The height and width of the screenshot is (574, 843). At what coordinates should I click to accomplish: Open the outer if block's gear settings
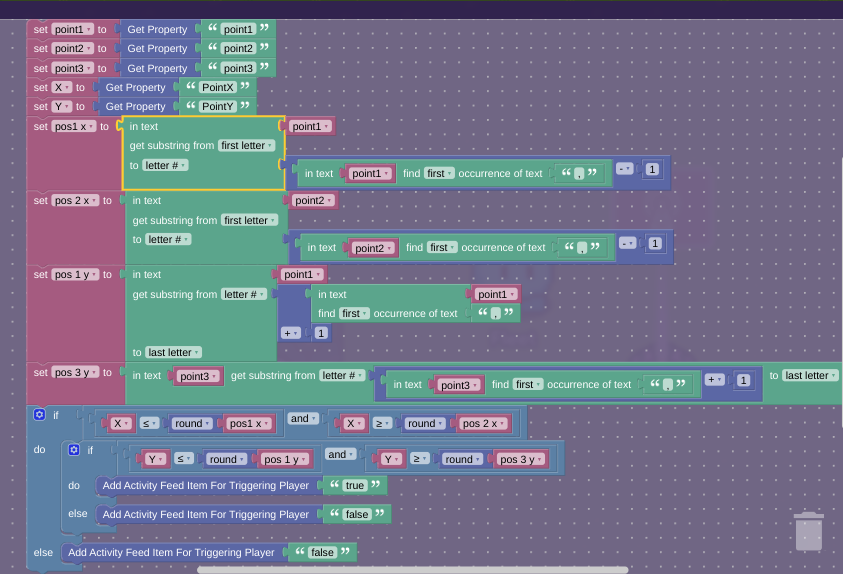point(39,414)
